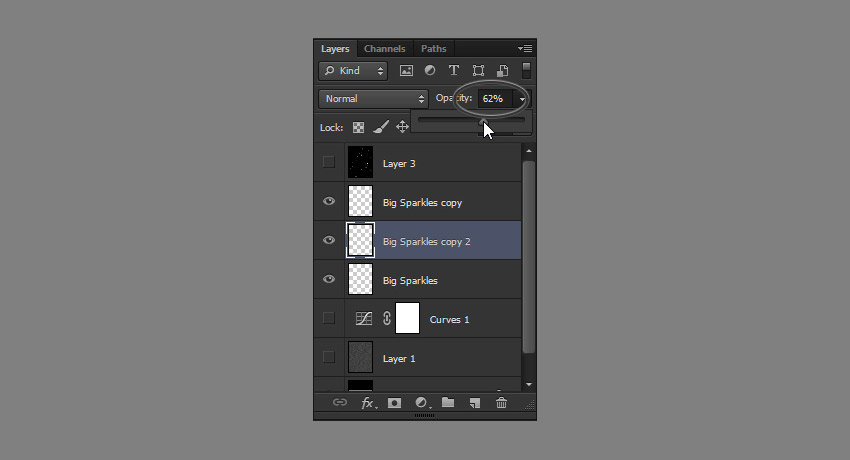This screenshot has height=460, width=850.
Task: Click the opacity slider handle
Action: (482, 121)
